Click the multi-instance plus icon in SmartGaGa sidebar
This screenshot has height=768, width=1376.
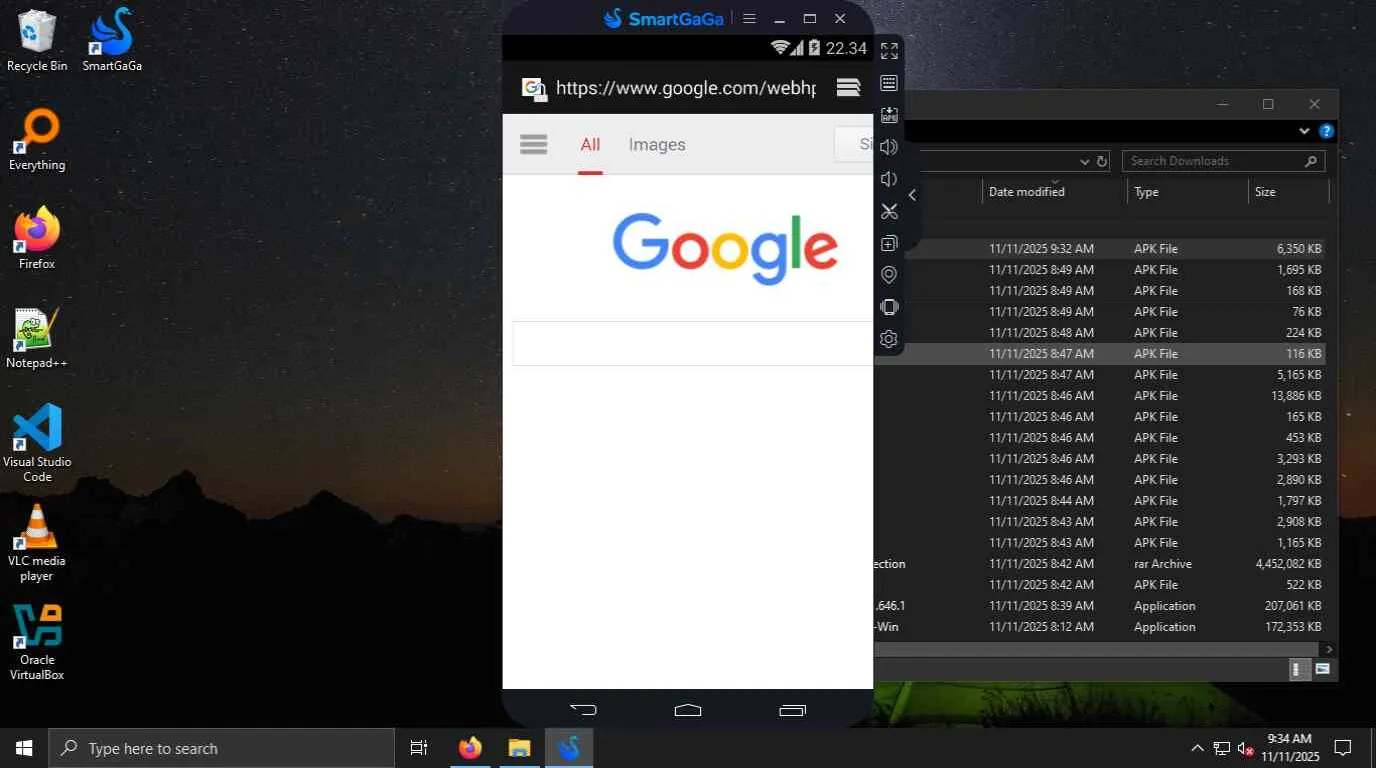click(889, 243)
